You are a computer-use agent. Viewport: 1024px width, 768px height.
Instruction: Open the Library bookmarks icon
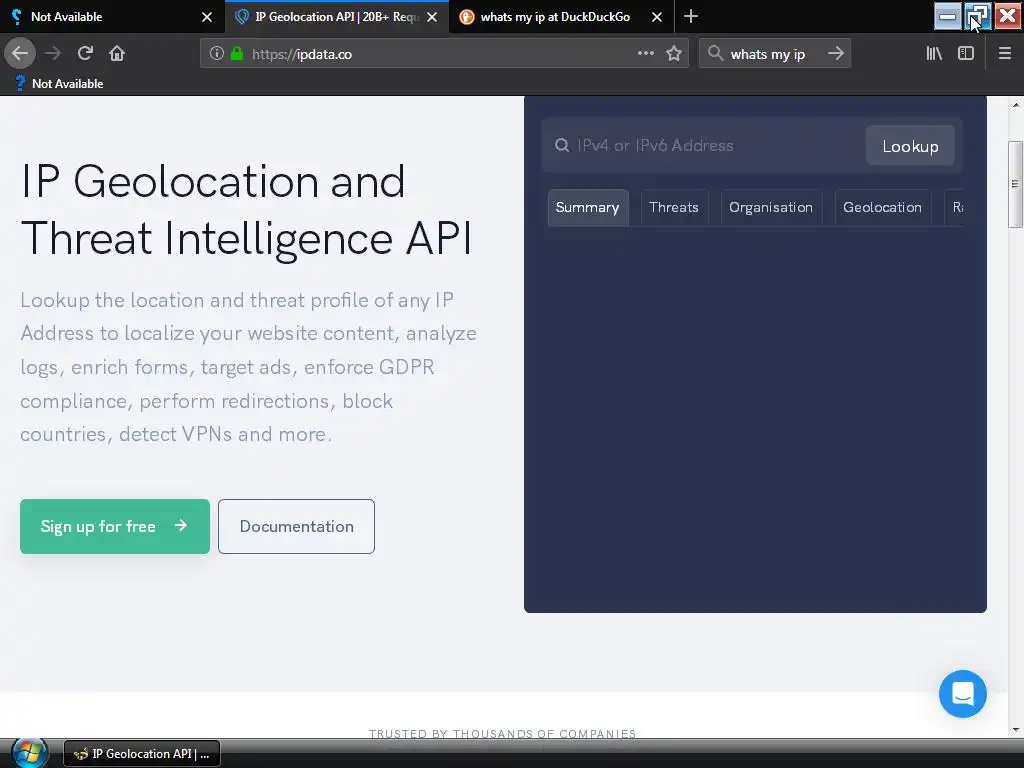tap(934, 54)
